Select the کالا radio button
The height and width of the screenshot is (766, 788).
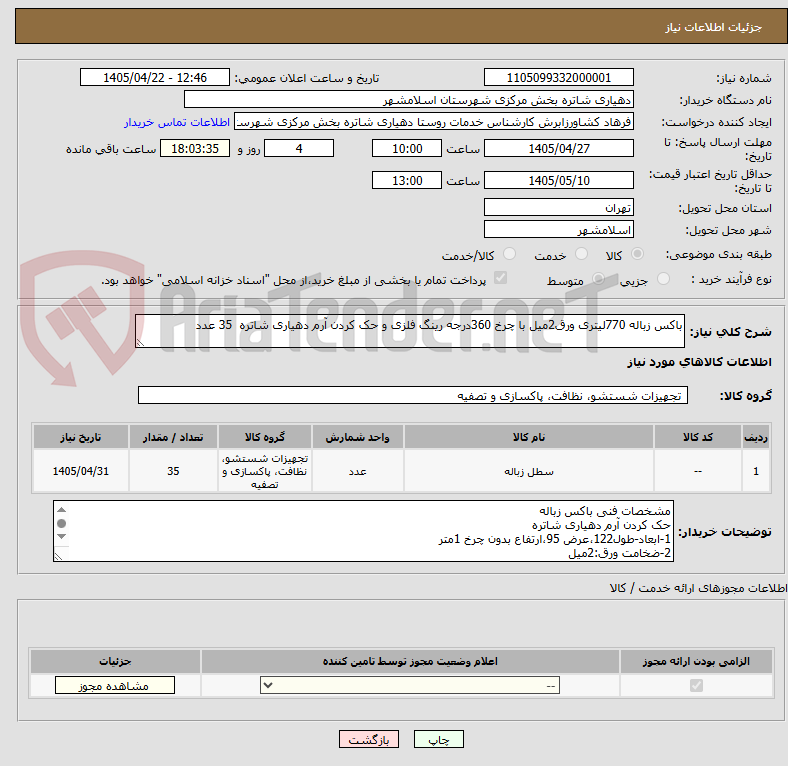[x=637, y=254]
